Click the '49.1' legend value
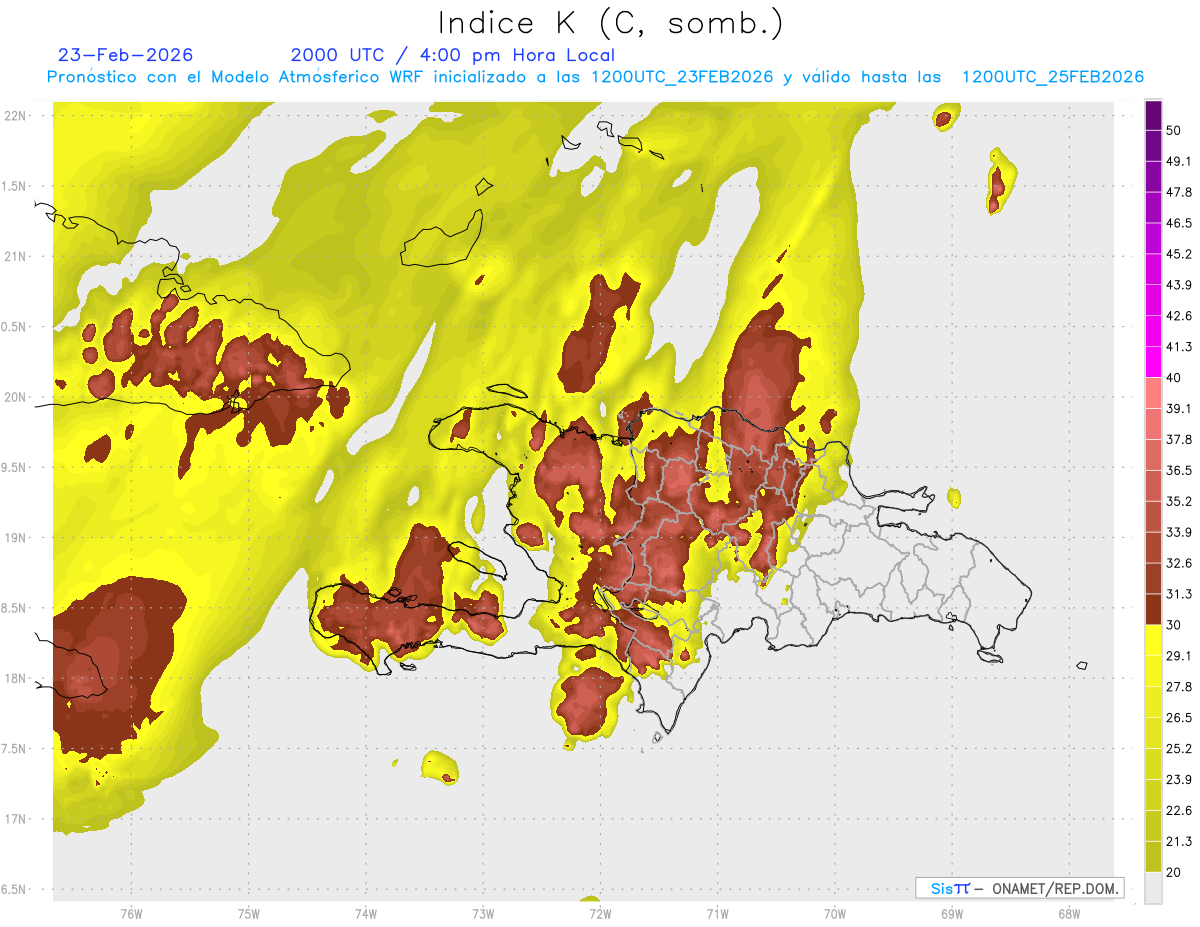The height and width of the screenshot is (927, 1200). pos(1178,161)
